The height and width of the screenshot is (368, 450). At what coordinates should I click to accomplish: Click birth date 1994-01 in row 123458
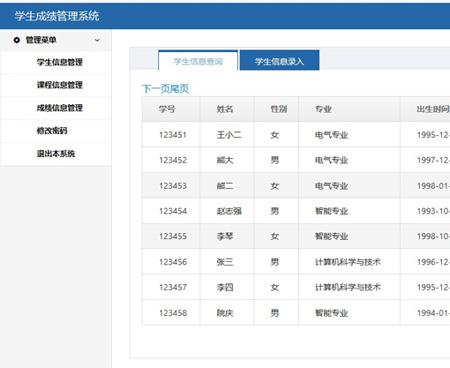pos(433,313)
